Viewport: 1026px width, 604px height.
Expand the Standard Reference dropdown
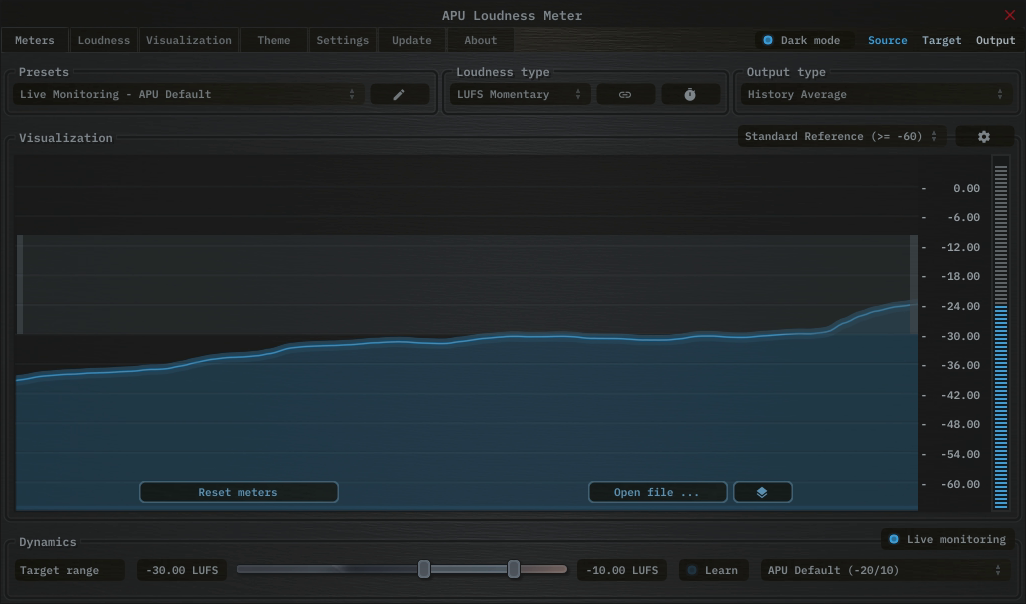pyautogui.click(x=841, y=136)
